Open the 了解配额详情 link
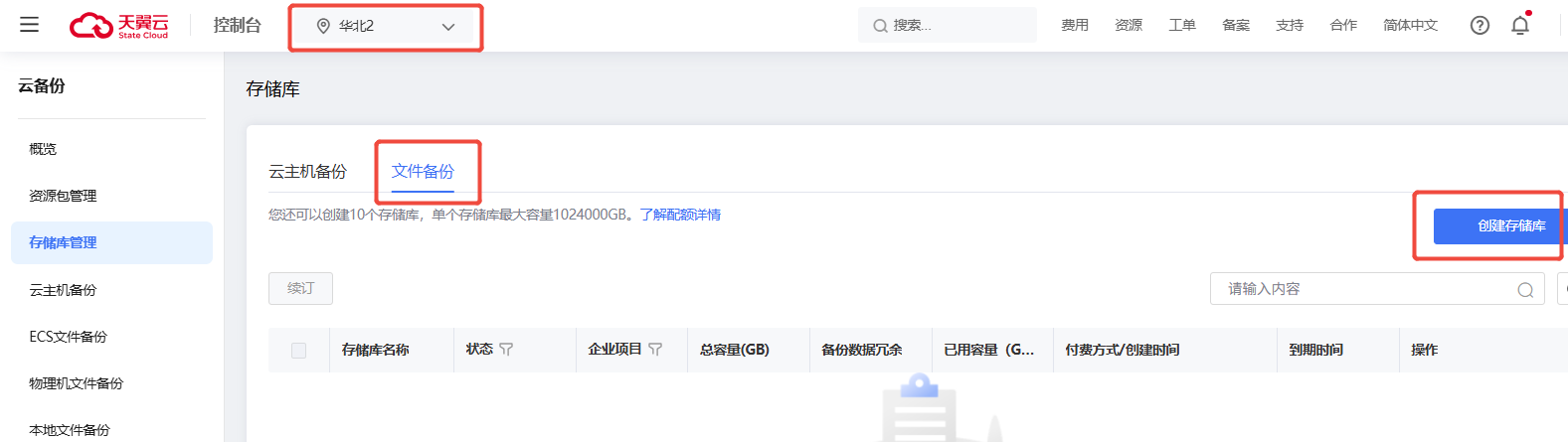 click(x=680, y=215)
